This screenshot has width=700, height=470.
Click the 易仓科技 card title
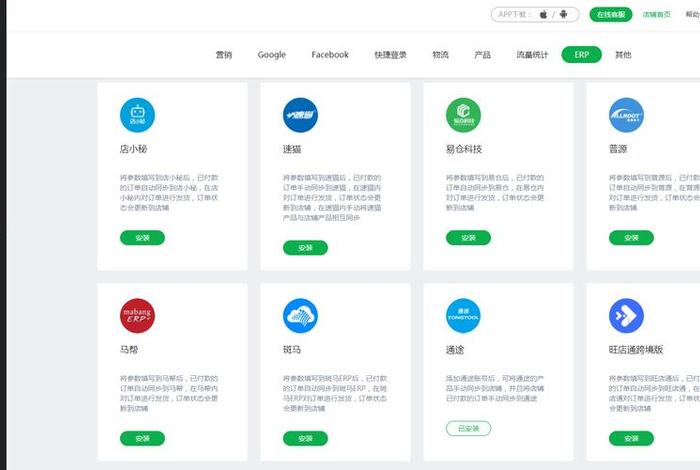pyautogui.click(x=464, y=149)
